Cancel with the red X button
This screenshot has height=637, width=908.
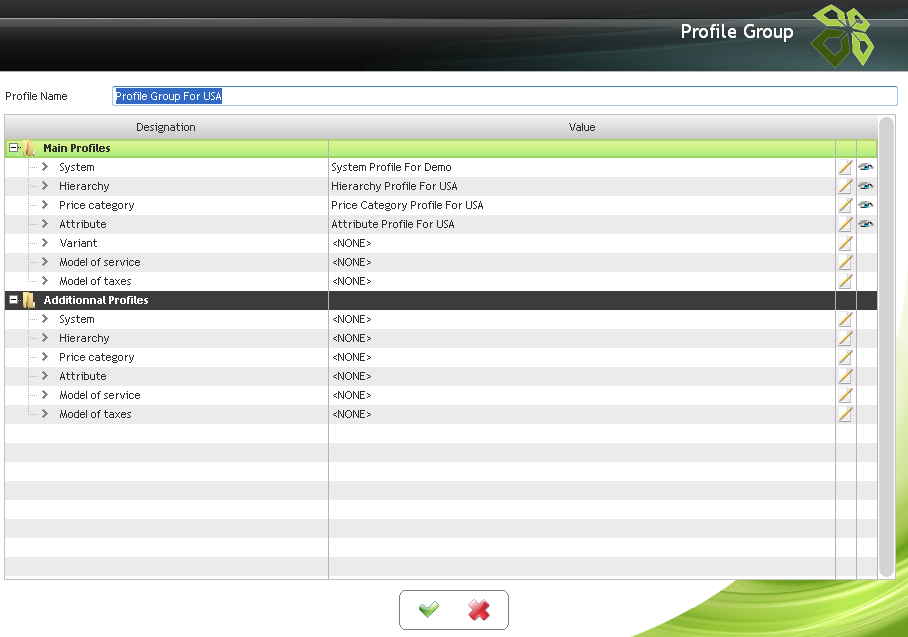coord(479,610)
